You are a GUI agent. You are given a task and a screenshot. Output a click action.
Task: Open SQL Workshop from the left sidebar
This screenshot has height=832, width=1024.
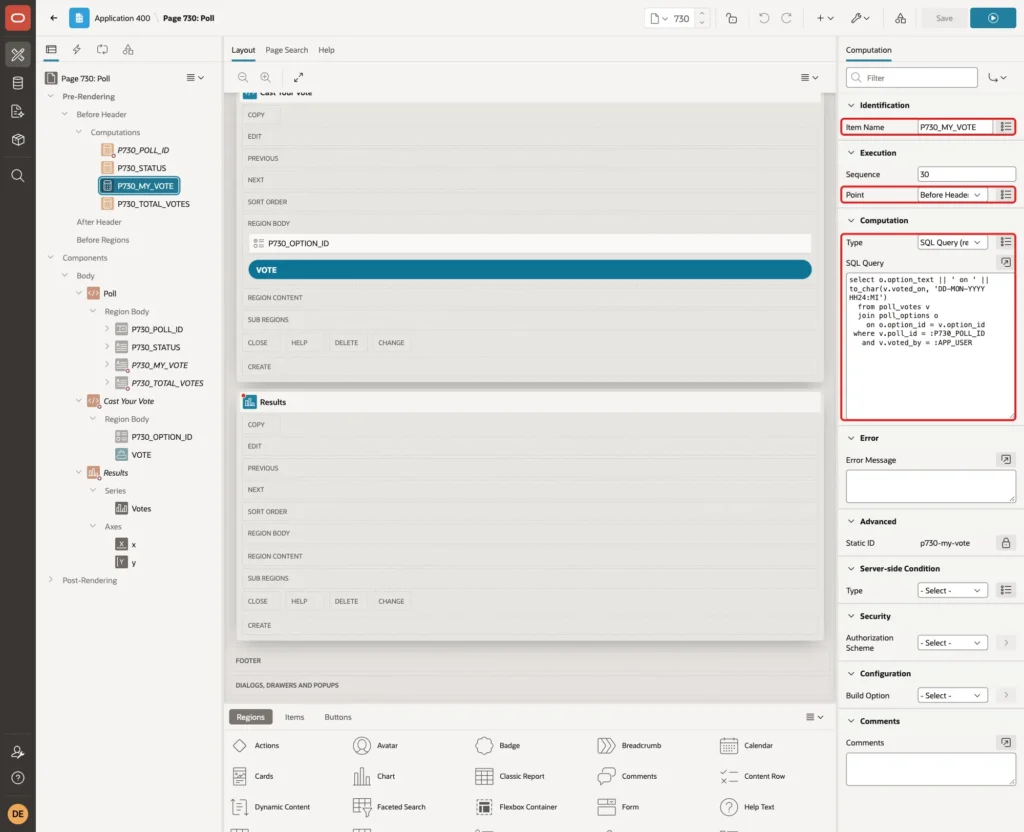click(18, 83)
